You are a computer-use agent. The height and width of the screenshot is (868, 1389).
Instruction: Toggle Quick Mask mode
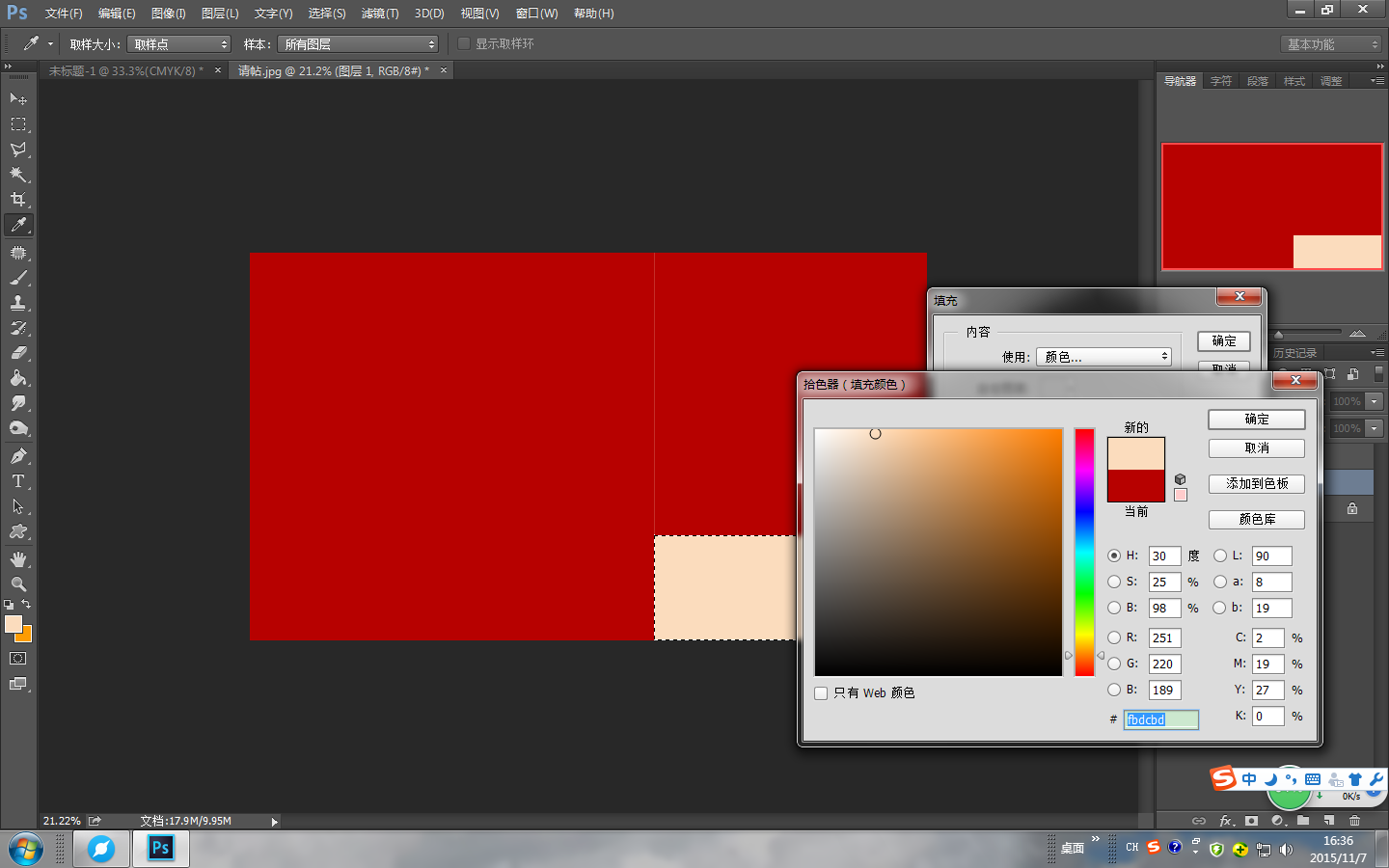pyautogui.click(x=18, y=659)
